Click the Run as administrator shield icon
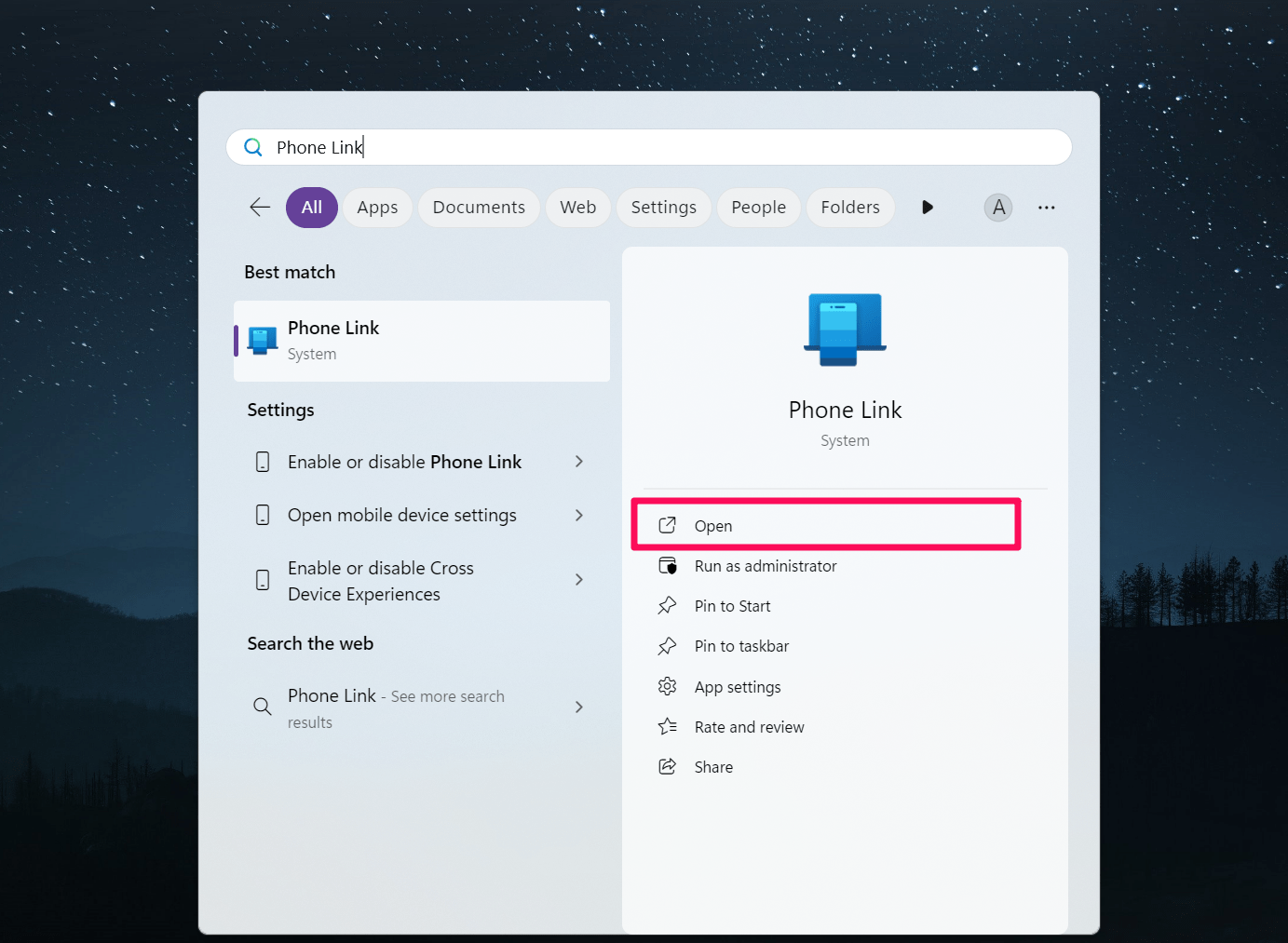Viewport: 1288px width, 943px height. pyautogui.click(x=668, y=566)
